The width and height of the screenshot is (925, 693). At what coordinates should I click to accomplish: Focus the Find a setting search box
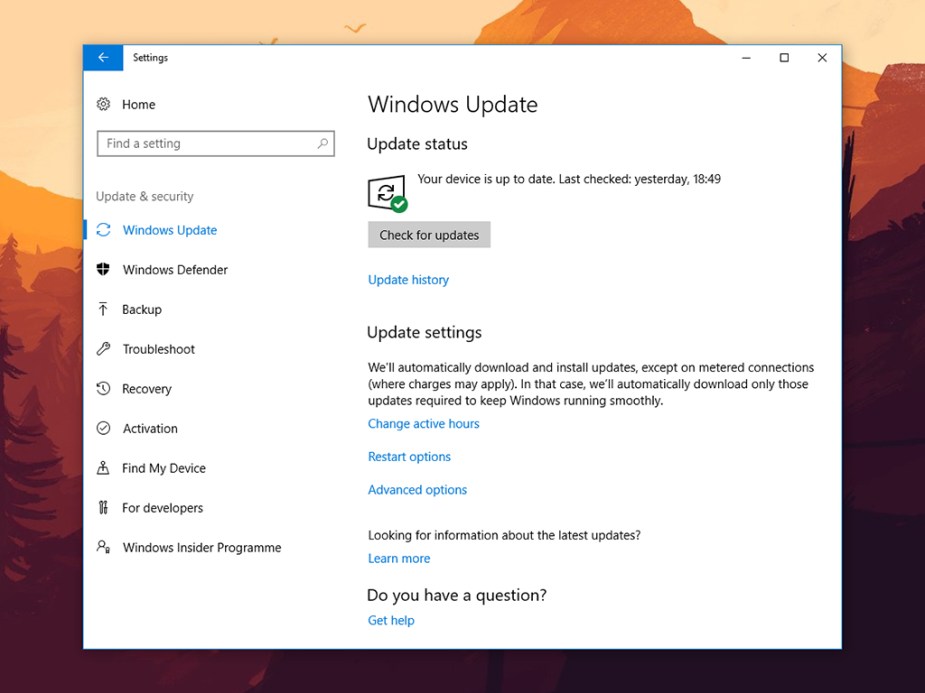205,144
